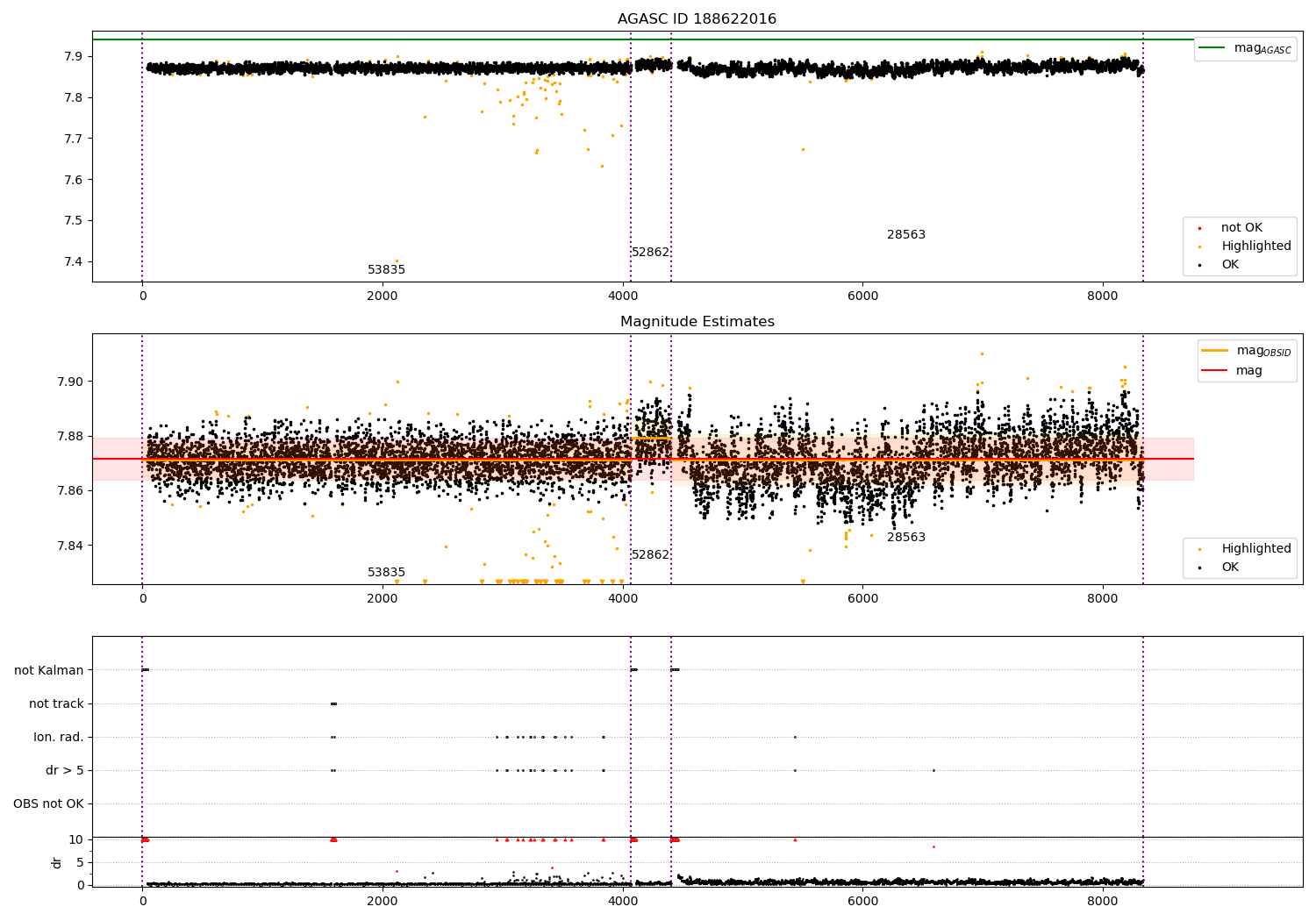Select the "not OK" legend entry in the top plot

(1241, 228)
